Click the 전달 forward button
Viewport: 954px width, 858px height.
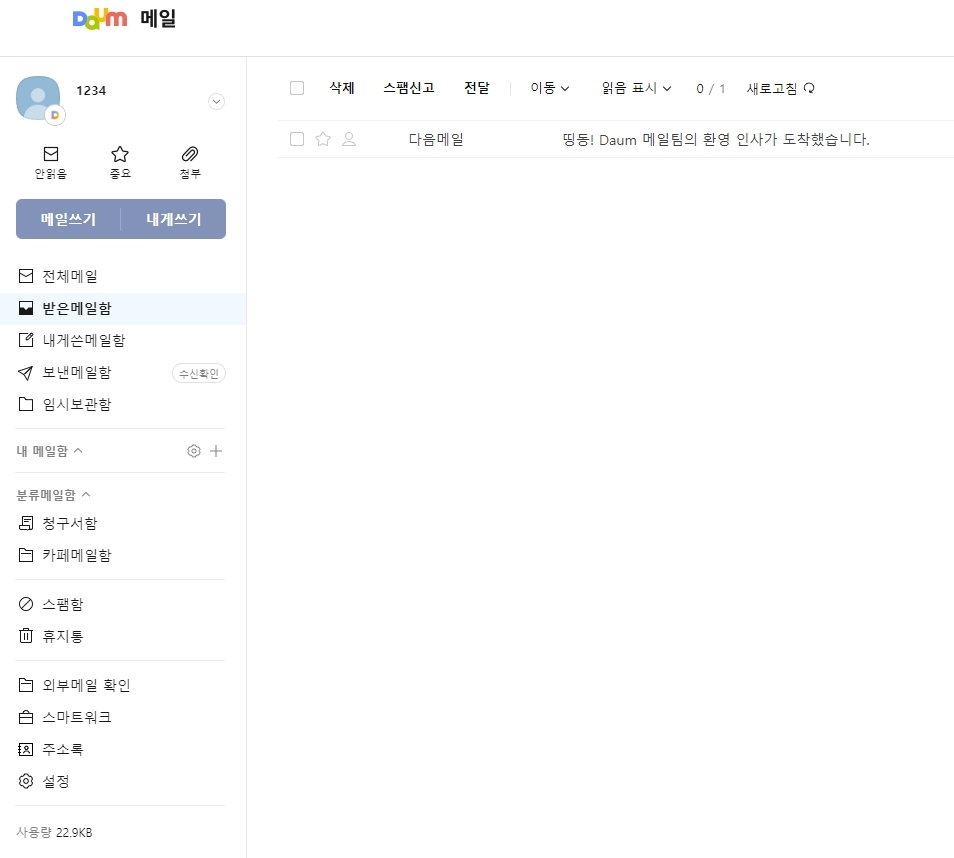click(x=477, y=88)
